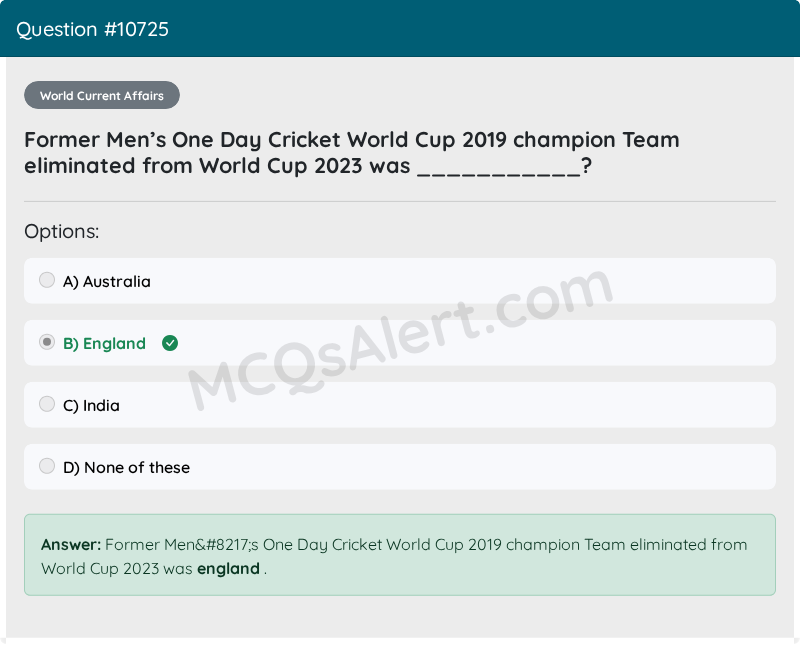Click the bold england word in answer
800x668 pixels.
tap(228, 568)
